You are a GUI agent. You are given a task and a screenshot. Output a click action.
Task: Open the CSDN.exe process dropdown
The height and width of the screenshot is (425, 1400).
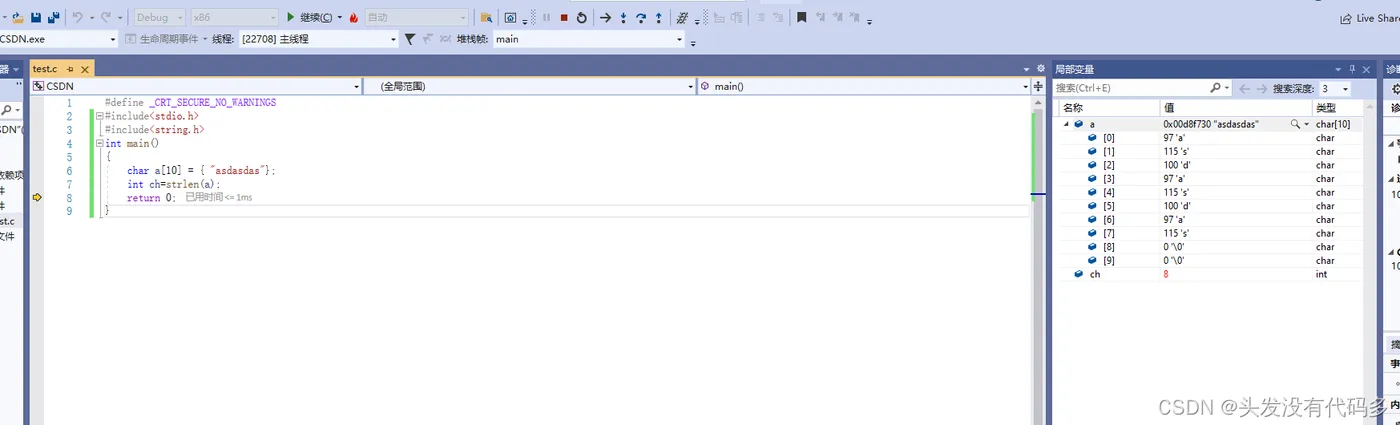tap(59, 39)
